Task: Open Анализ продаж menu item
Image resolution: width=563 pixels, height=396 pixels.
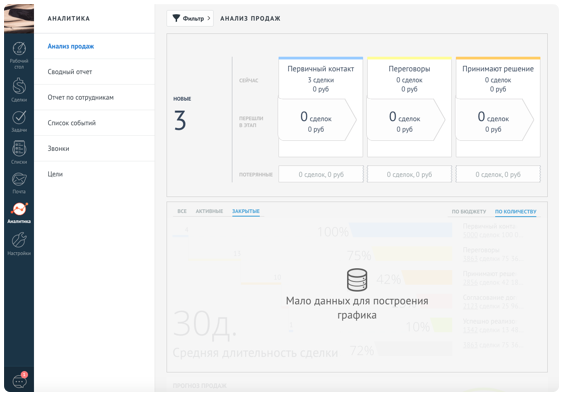Action: coord(71,46)
